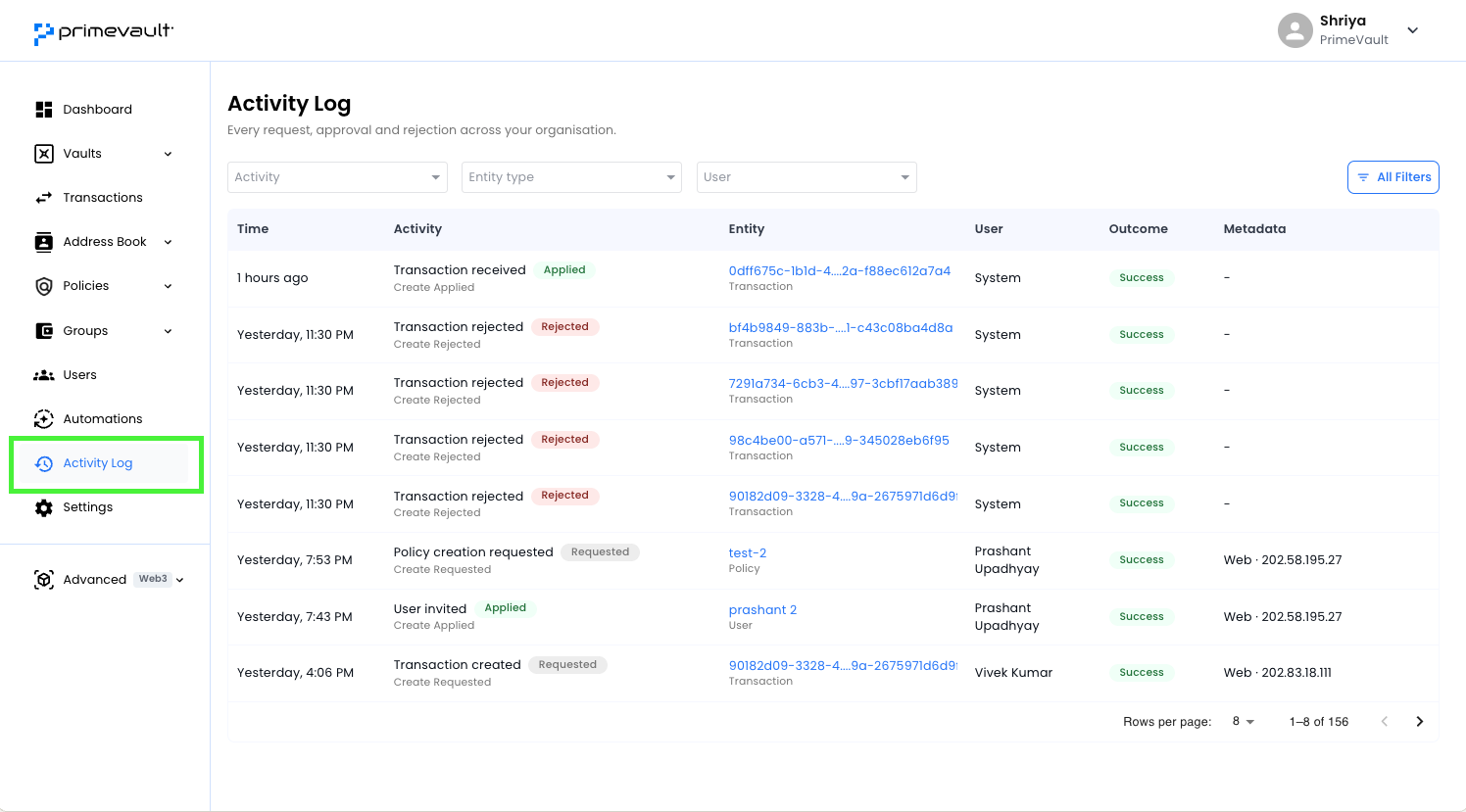Go to previous page of activity log

(1385, 722)
